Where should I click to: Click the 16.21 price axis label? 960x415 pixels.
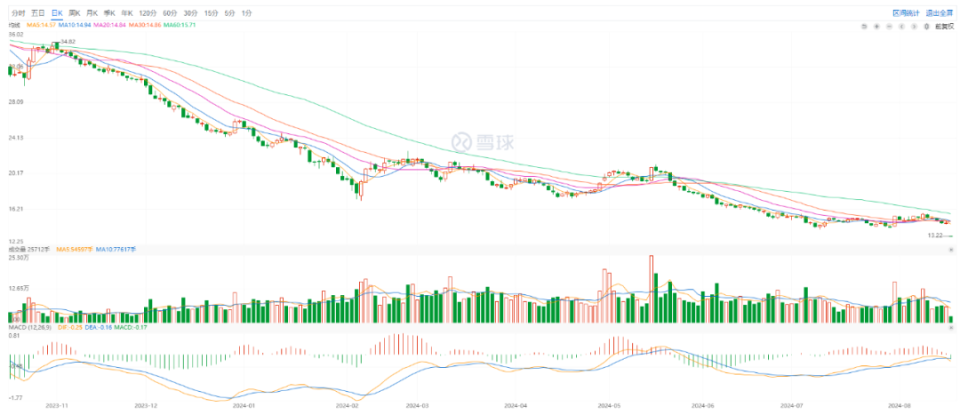click(16, 209)
